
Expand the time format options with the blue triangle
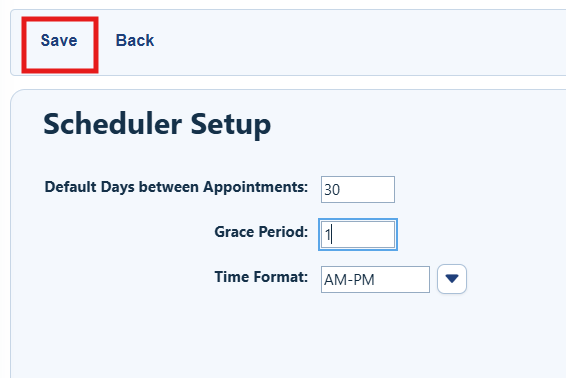tap(452, 279)
